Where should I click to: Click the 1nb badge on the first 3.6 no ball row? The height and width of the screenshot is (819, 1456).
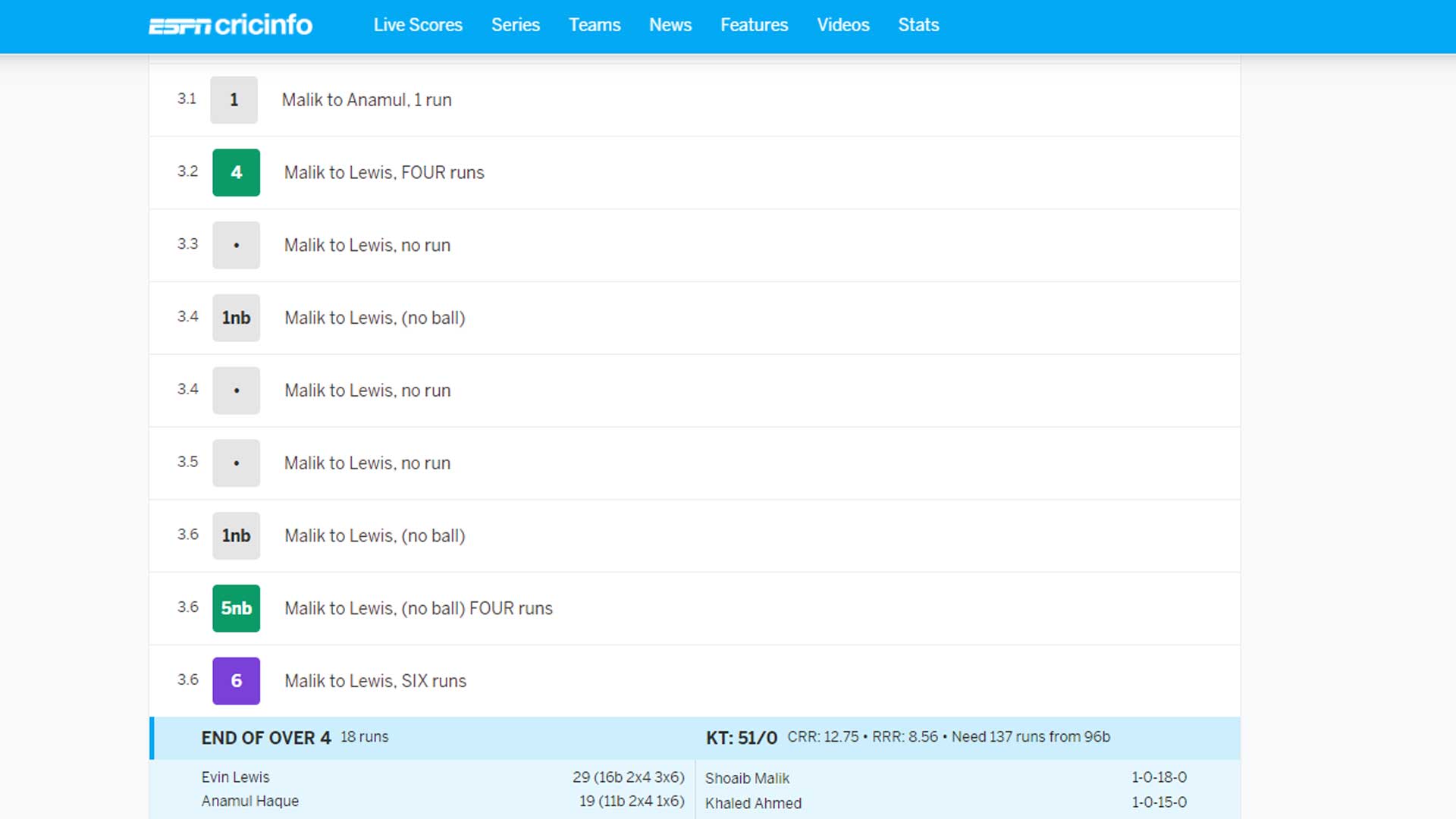[236, 535]
